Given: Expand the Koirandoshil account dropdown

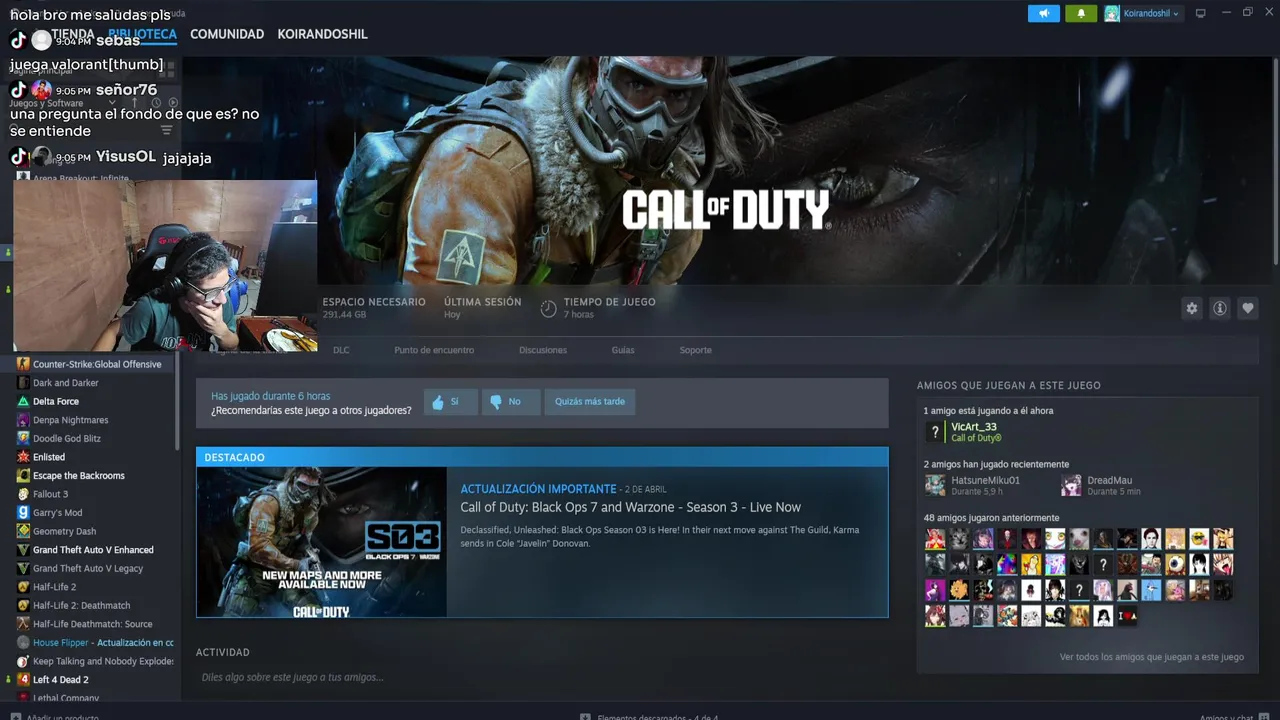Looking at the screenshot, I should pyautogui.click(x=1143, y=13).
